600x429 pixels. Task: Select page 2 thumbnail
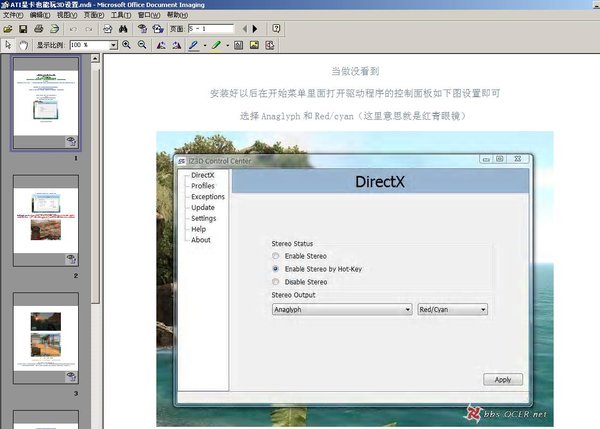click(x=46, y=221)
